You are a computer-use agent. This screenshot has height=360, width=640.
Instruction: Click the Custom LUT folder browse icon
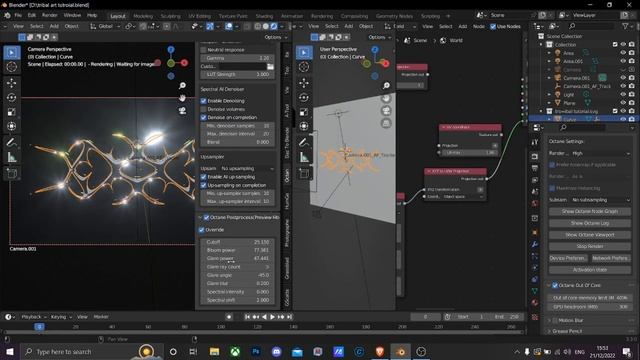click(x=270, y=67)
